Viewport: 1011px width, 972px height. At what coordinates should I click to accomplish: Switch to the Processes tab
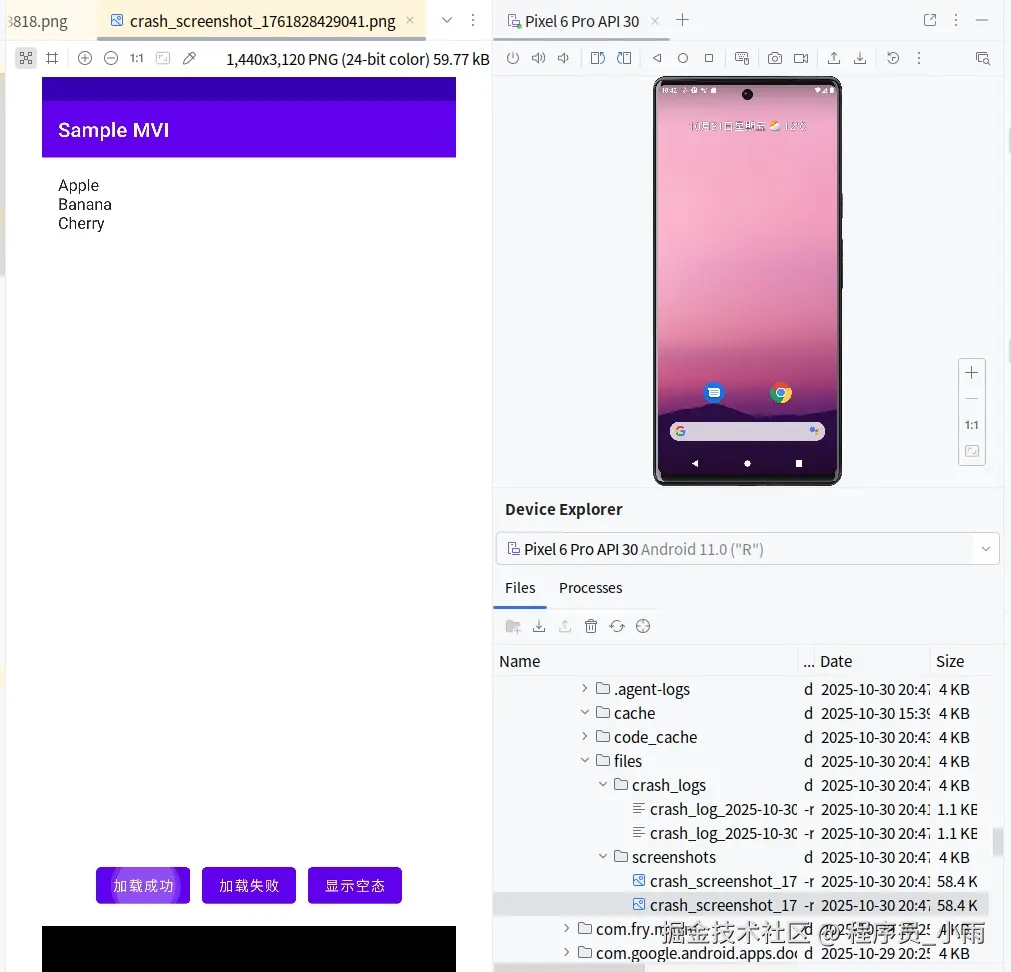(591, 588)
